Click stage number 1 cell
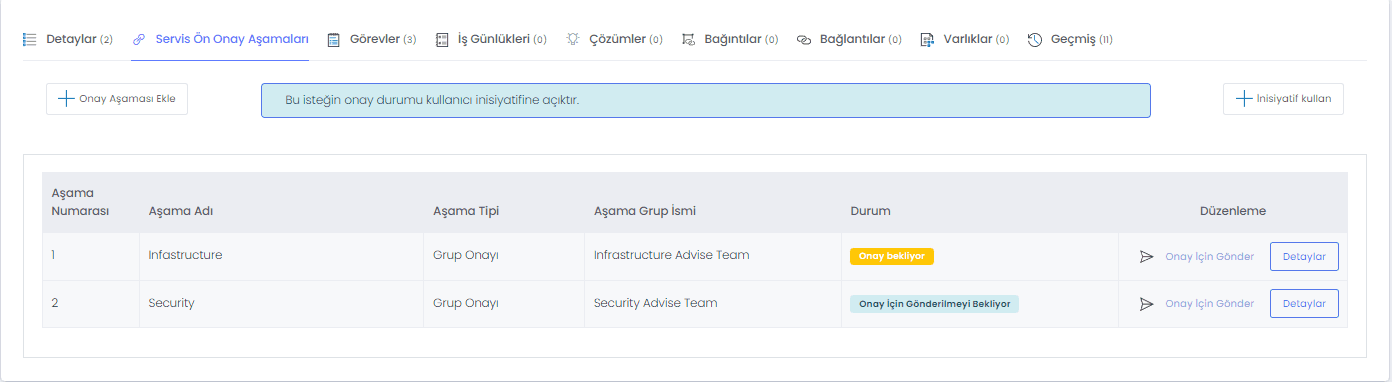The width and height of the screenshot is (1392, 382). [91, 256]
